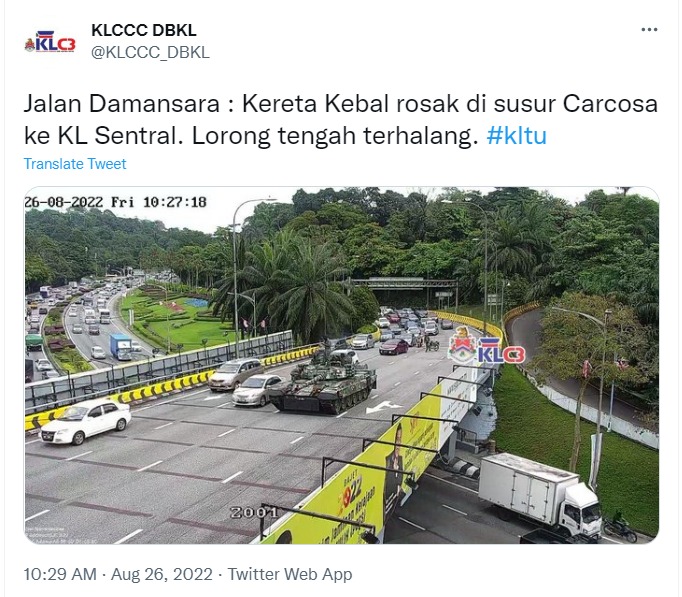The width and height of the screenshot is (682, 597).
Task: Open the three-dot more options menu
Action: (x=649, y=30)
